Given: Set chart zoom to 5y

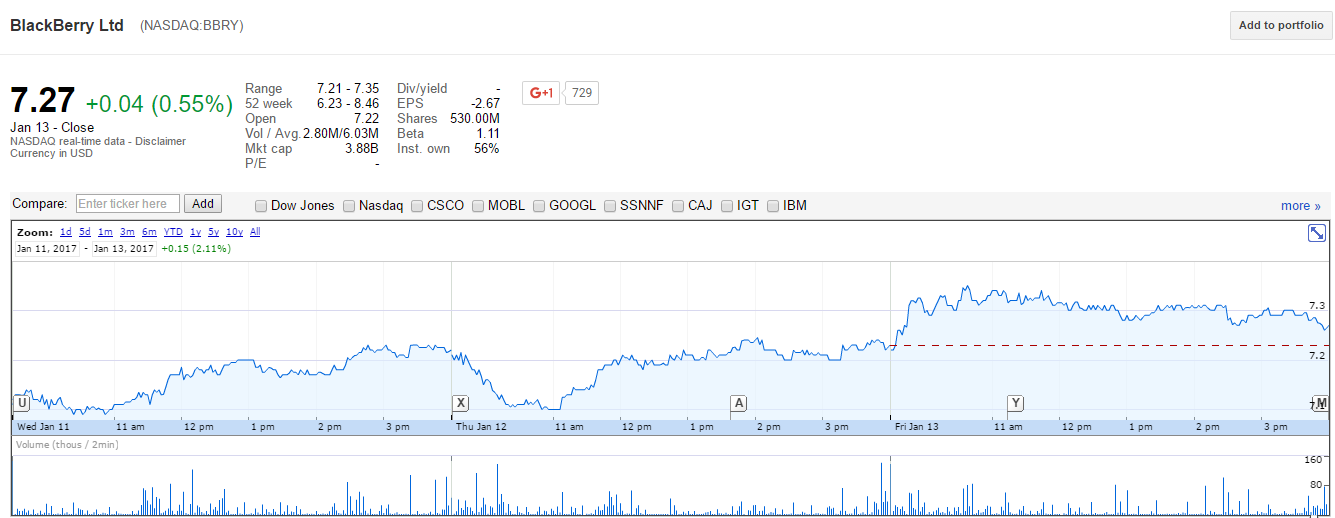Looking at the screenshot, I should (x=214, y=232).
